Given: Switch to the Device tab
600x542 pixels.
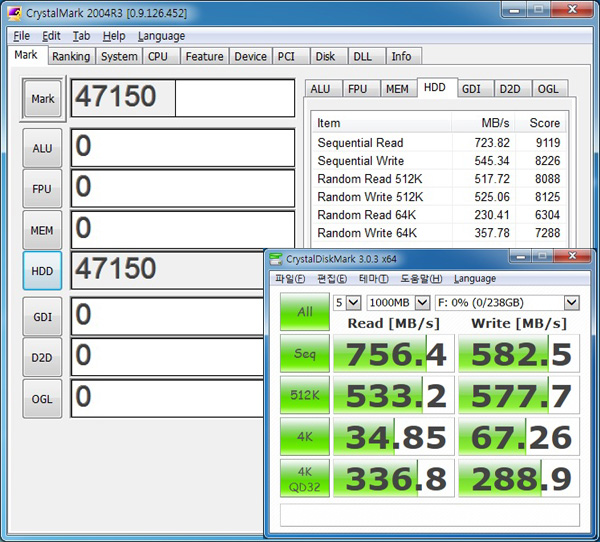Looking at the screenshot, I should (250, 56).
